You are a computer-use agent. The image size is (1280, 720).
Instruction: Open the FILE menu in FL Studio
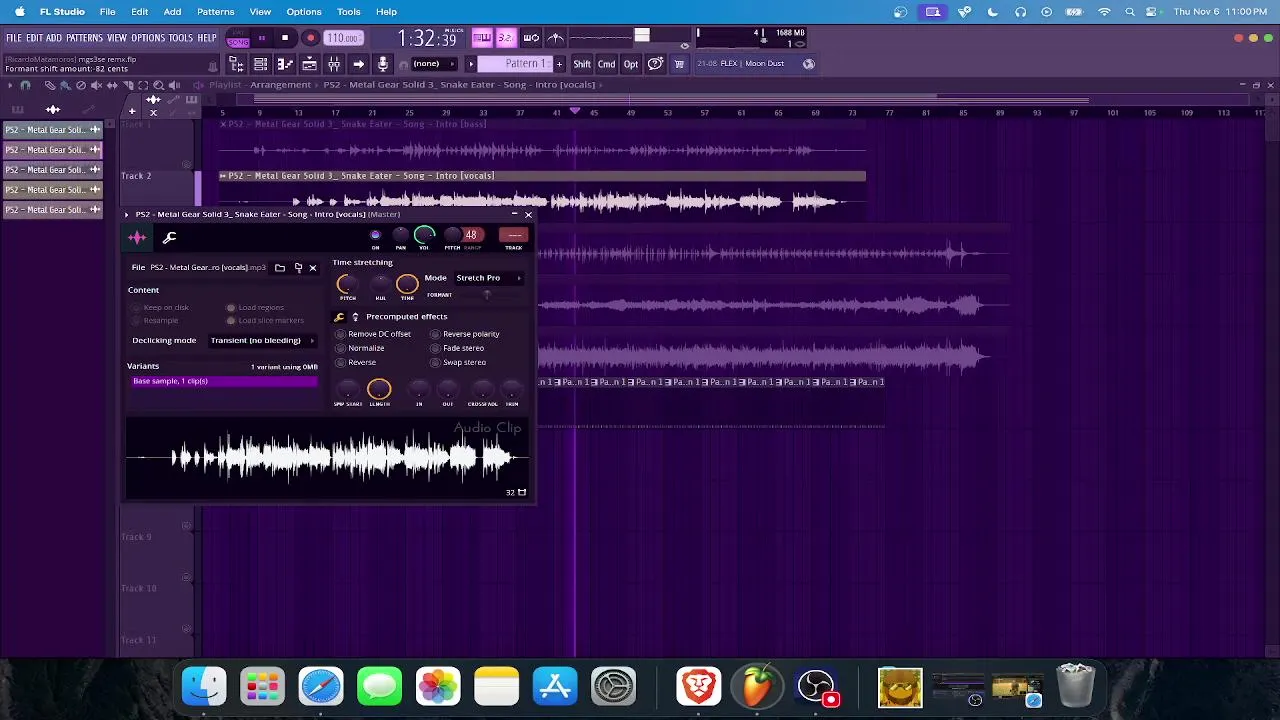(x=14, y=38)
